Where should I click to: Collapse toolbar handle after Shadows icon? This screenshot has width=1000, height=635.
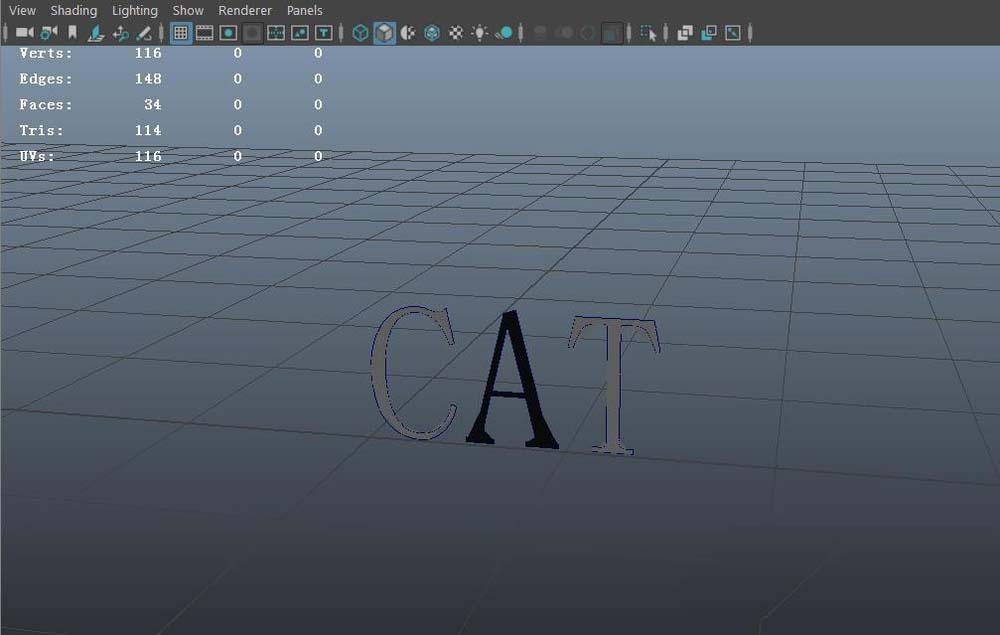click(521, 33)
